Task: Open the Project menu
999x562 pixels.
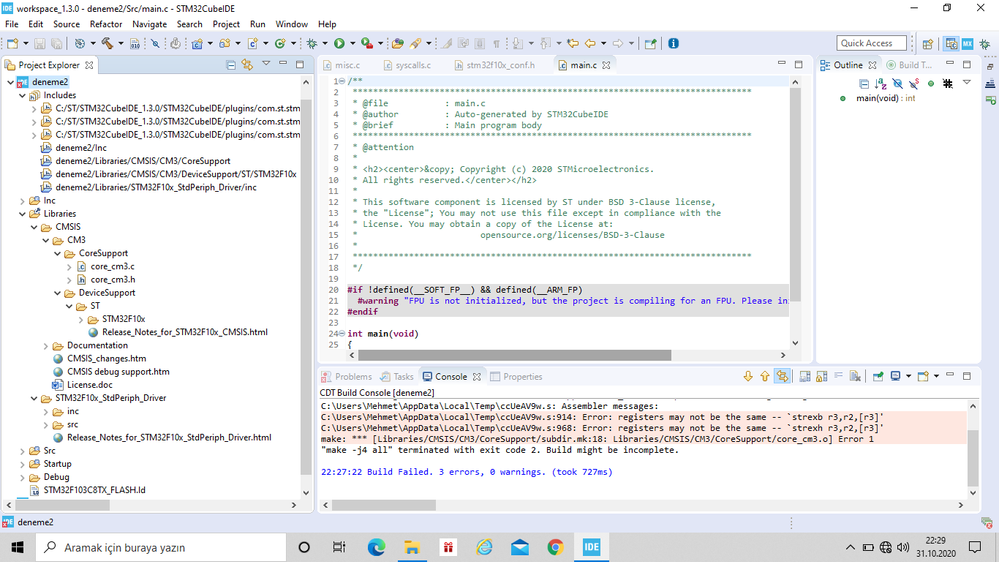Action: click(226, 24)
